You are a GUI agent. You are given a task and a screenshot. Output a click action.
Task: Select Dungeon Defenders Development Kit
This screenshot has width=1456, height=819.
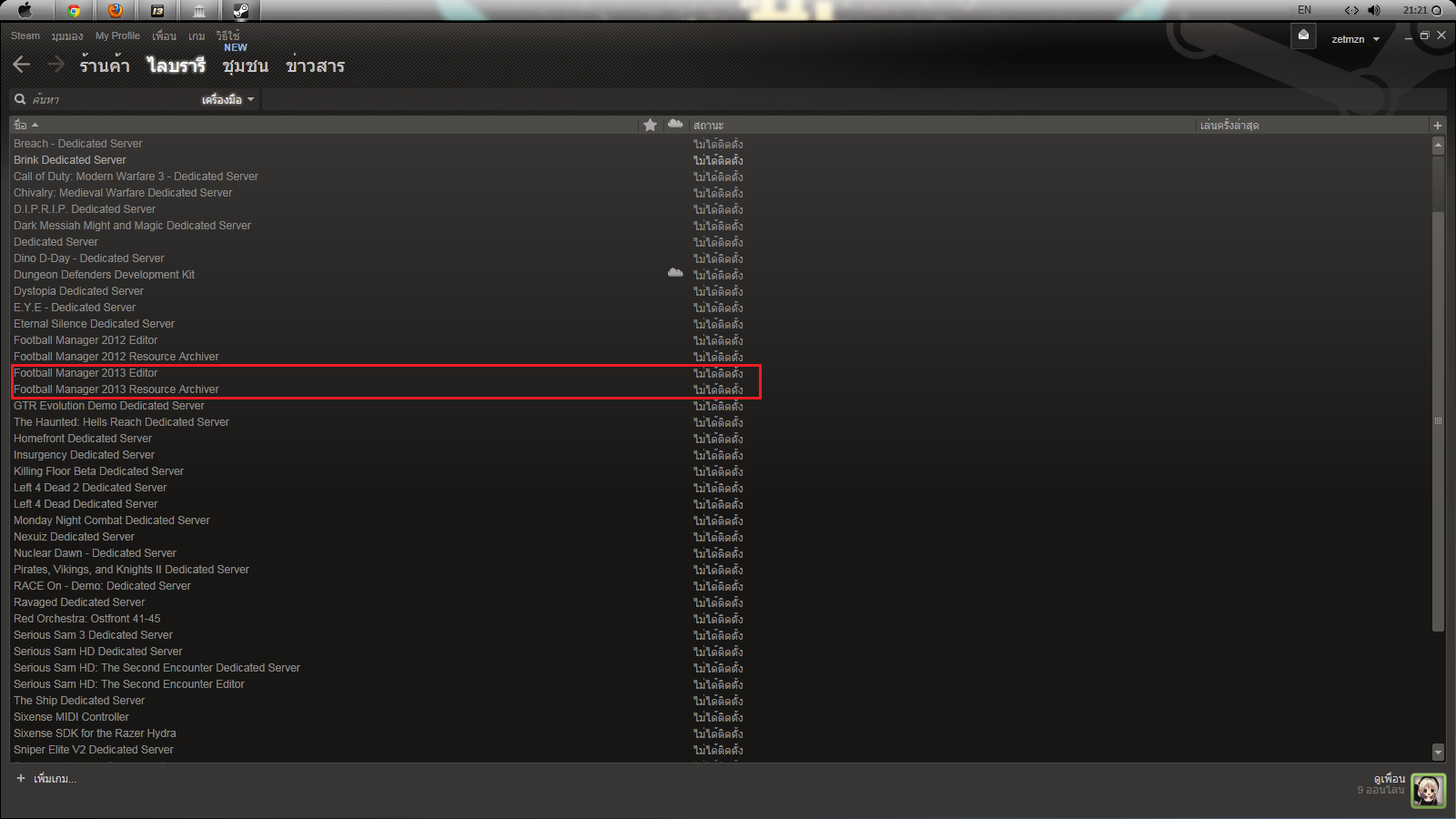click(x=104, y=275)
